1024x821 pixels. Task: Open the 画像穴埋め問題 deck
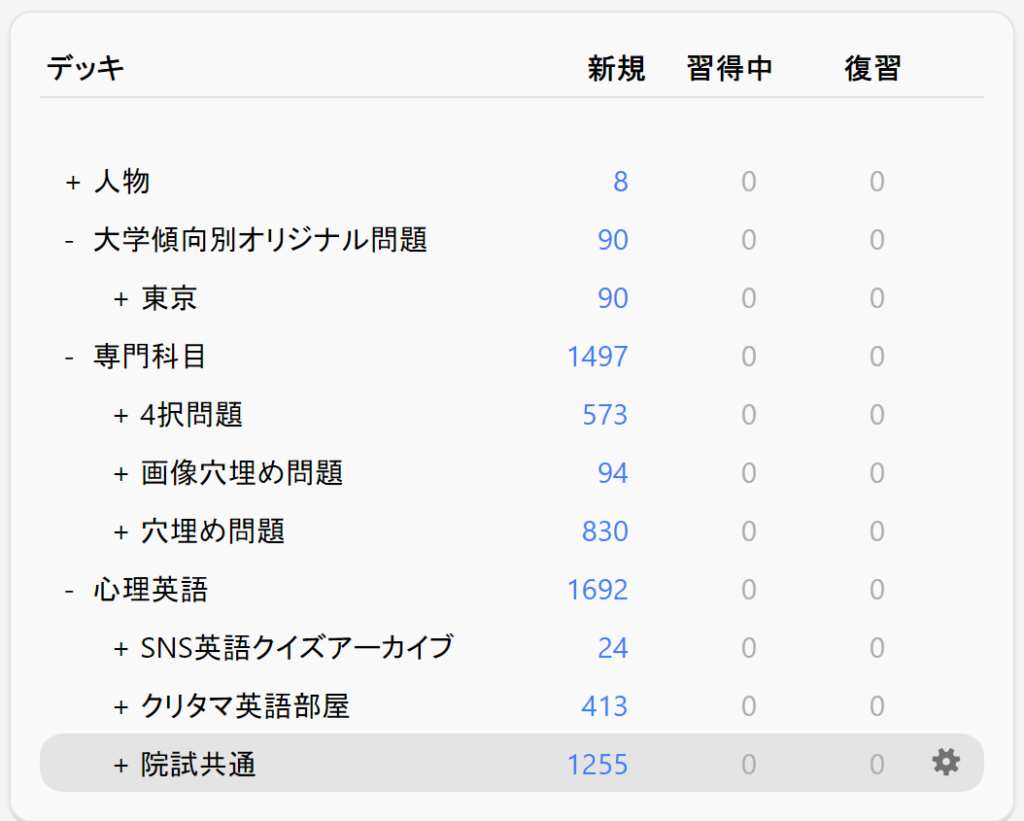coord(242,473)
